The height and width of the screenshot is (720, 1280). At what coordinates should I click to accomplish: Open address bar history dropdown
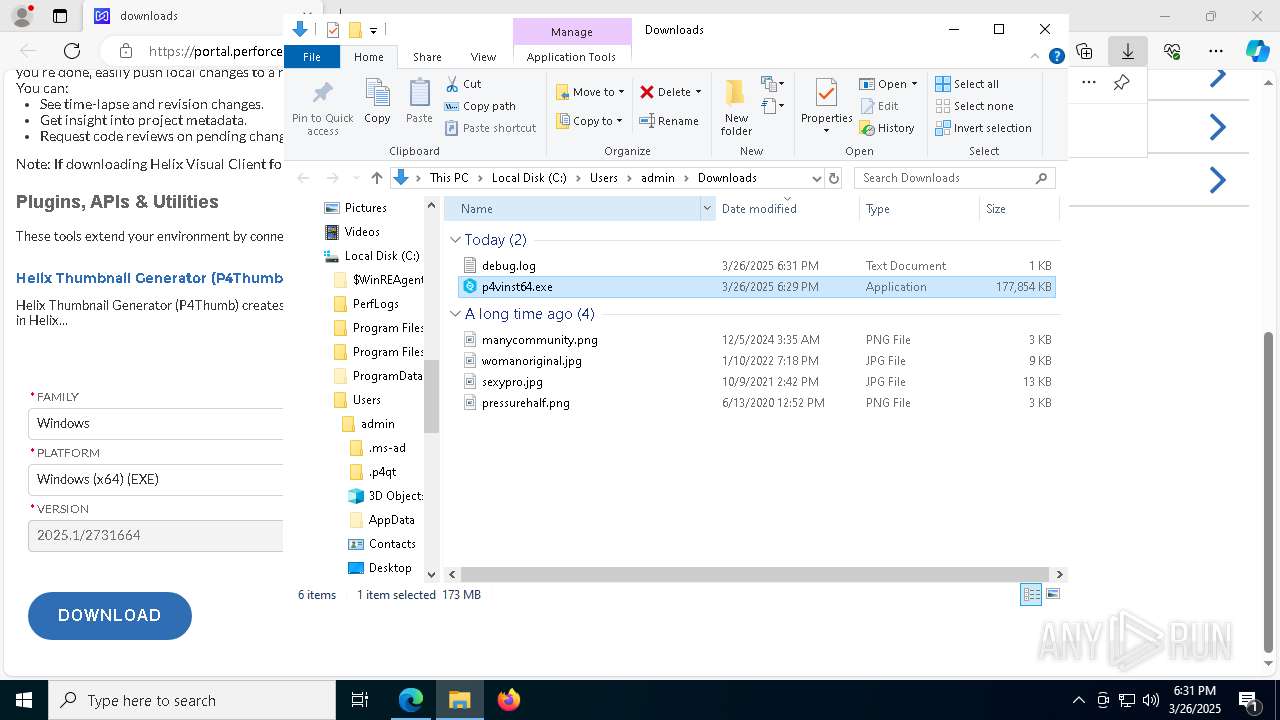coord(816,178)
